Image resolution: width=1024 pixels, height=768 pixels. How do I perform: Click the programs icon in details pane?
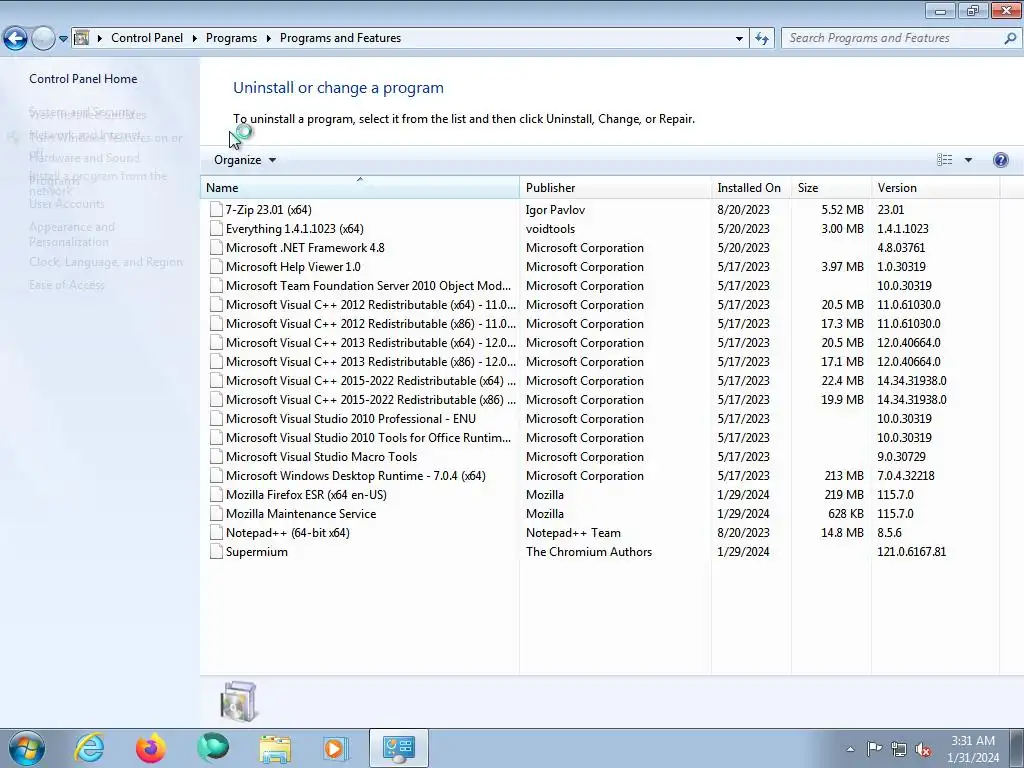pyautogui.click(x=239, y=701)
